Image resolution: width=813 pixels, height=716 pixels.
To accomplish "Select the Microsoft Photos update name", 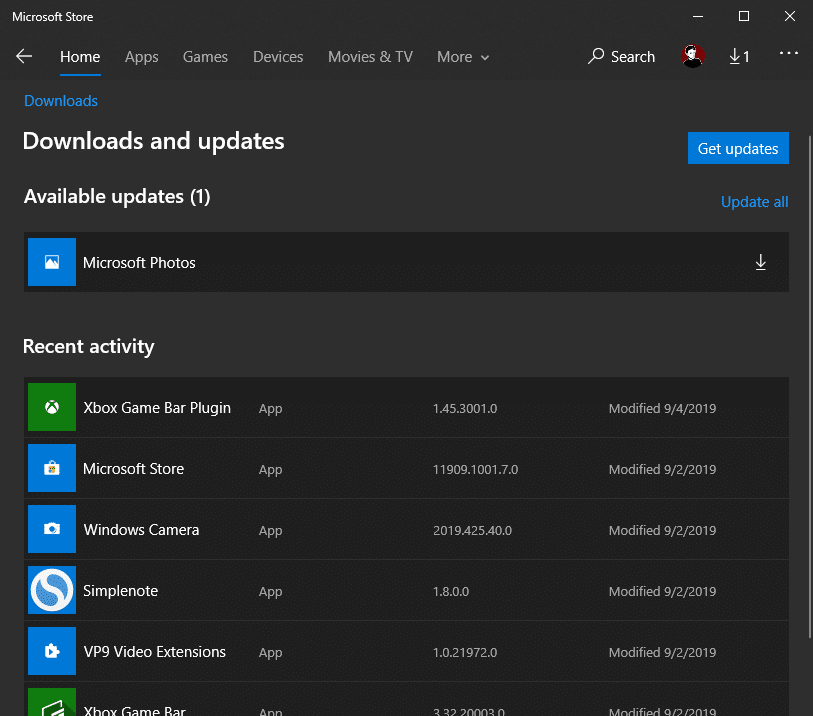I will pyautogui.click(x=139, y=263).
